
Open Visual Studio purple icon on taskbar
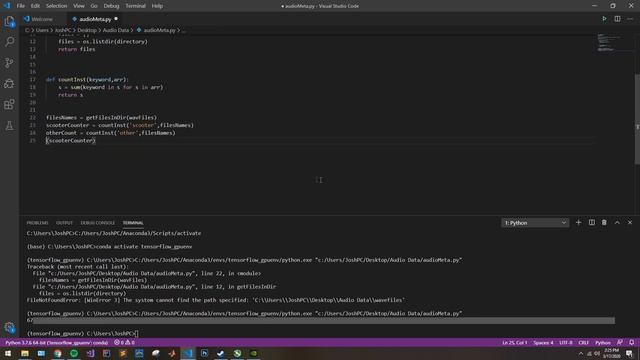coord(90,353)
